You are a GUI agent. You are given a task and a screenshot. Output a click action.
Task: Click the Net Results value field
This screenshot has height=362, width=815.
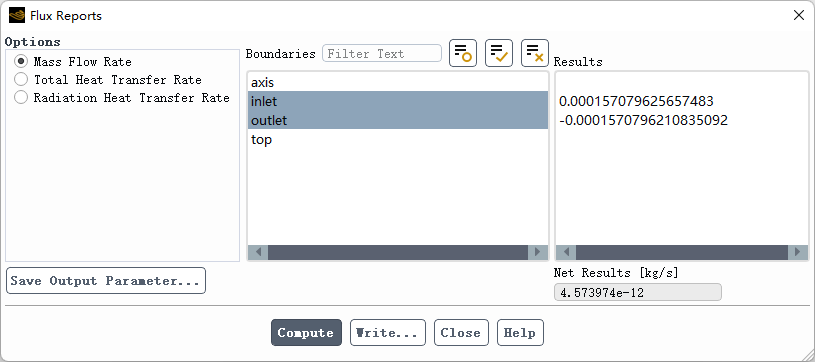pyautogui.click(x=638, y=292)
